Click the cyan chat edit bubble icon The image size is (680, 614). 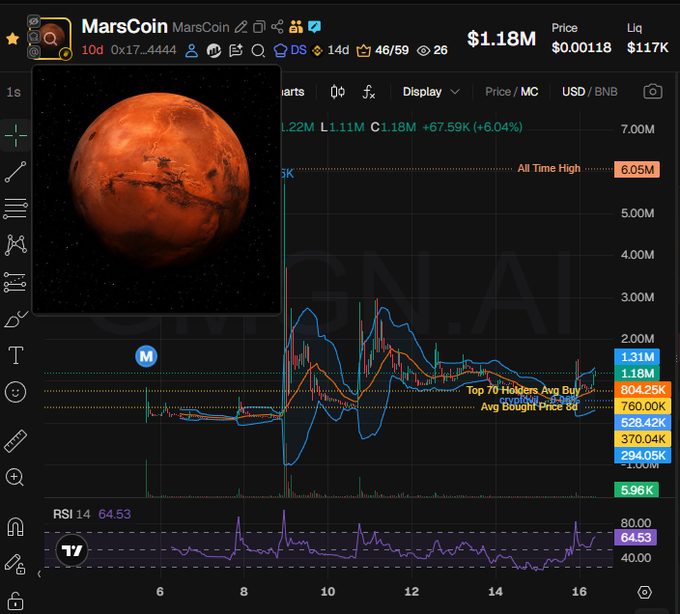(314, 27)
